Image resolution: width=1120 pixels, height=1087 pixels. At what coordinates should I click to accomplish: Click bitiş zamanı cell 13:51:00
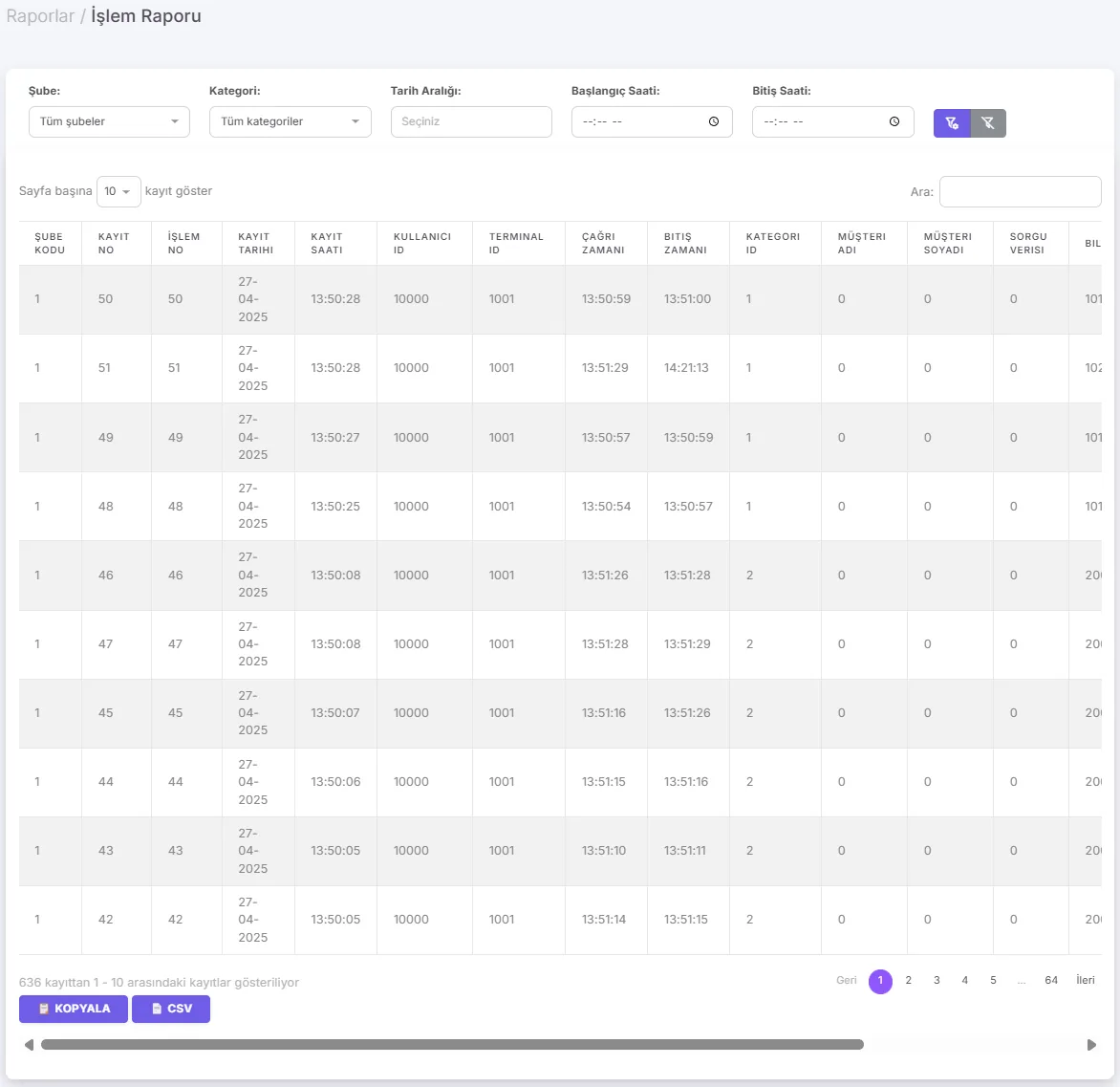(x=687, y=298)
